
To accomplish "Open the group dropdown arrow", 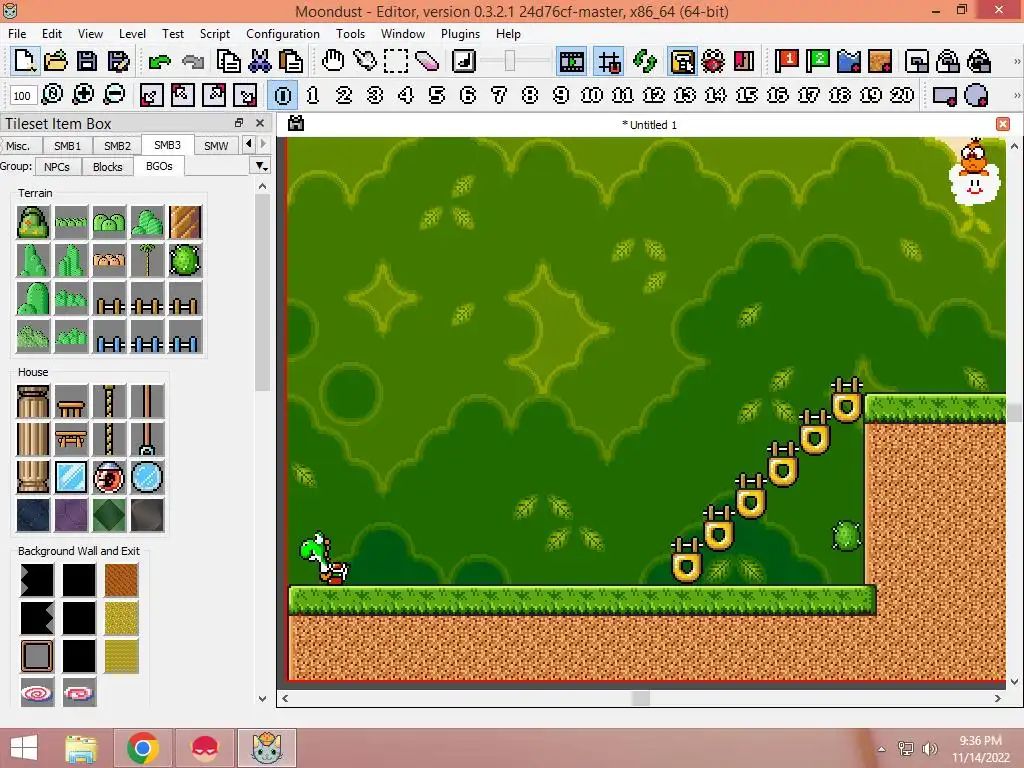I will pyautogui.click(x=261, y=167).
